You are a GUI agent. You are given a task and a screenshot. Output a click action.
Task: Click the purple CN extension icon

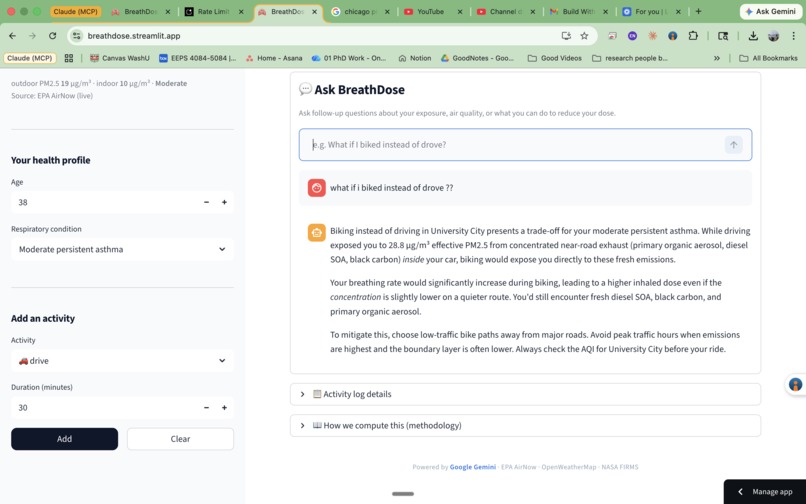(632, 36)
